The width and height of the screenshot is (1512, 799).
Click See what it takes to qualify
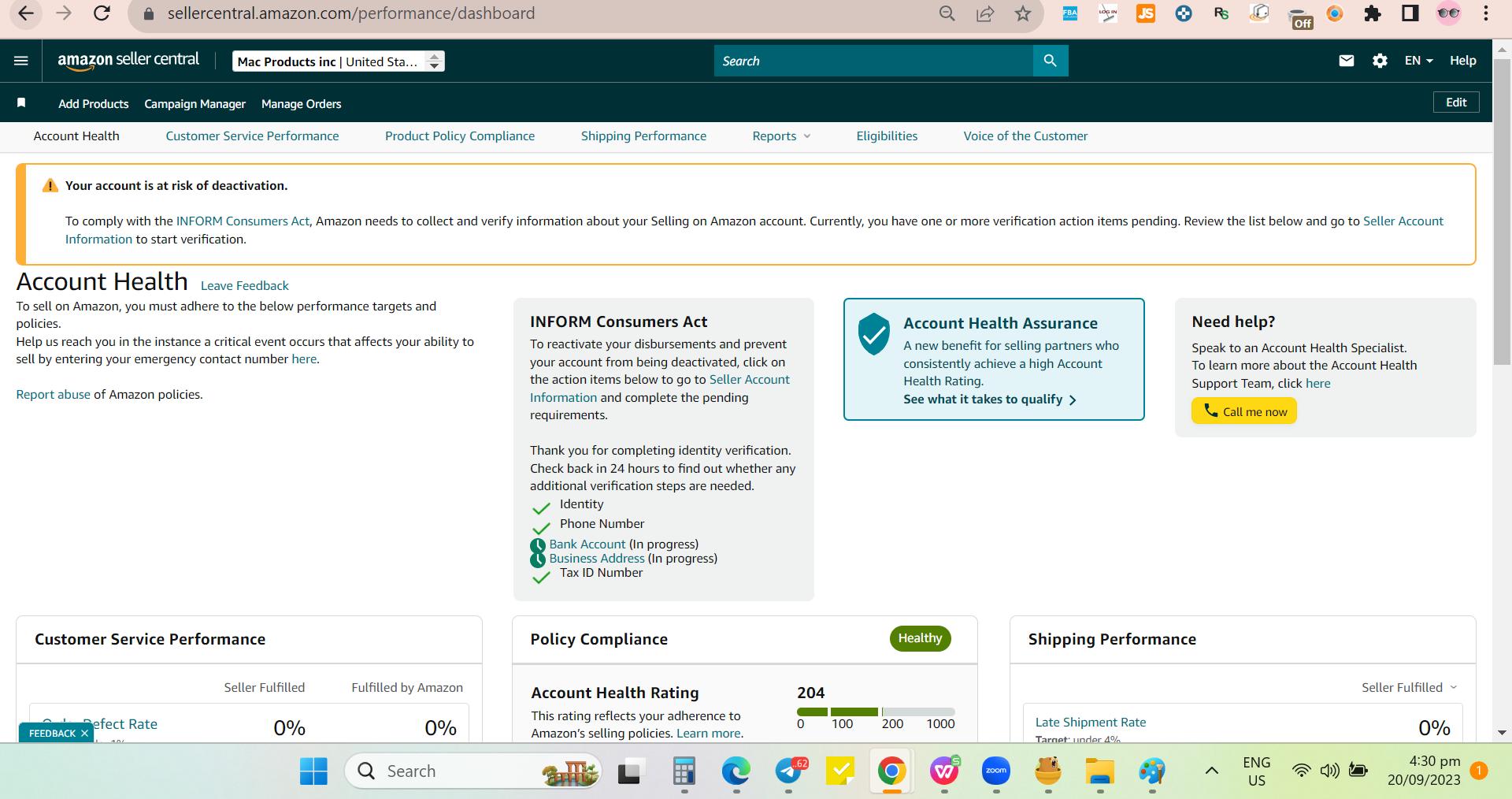pyautogui.click(x=990, y=399)
